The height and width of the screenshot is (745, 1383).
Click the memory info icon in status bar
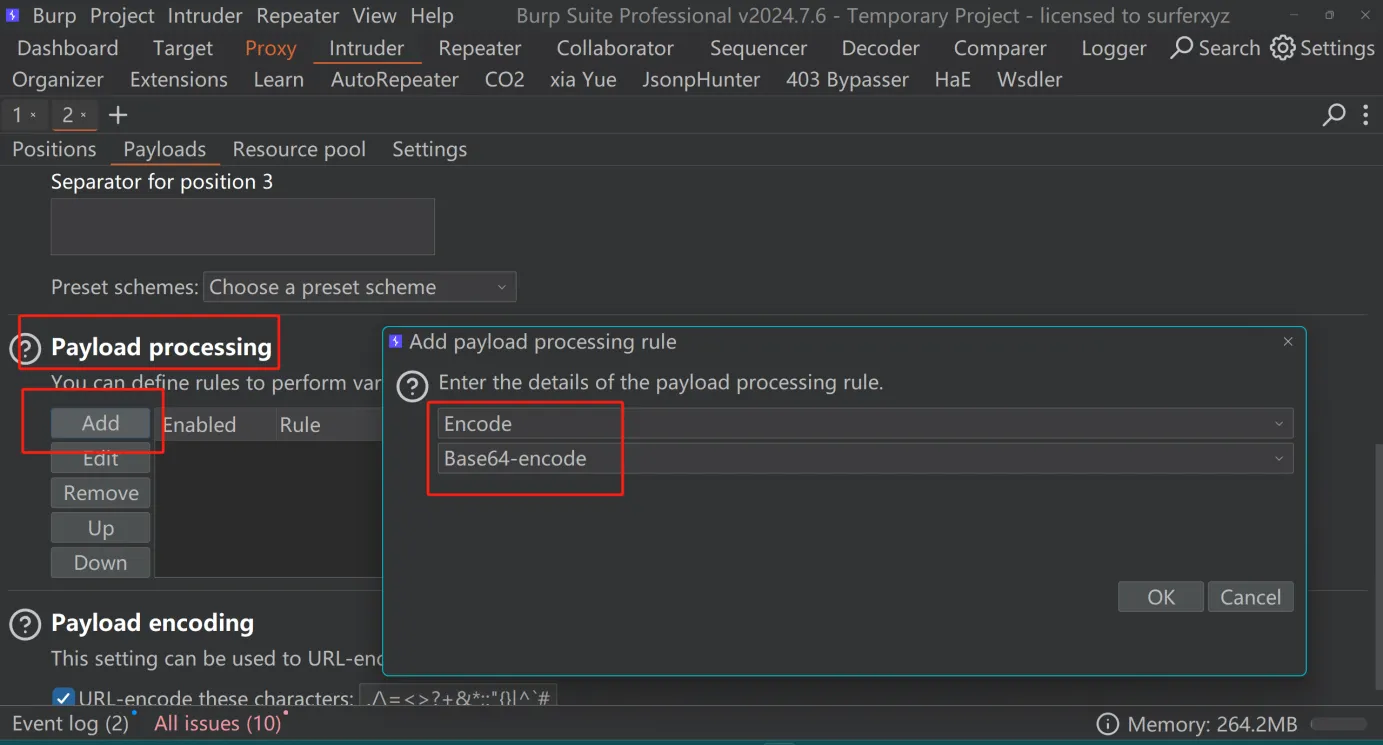[x=1107, y=724]
